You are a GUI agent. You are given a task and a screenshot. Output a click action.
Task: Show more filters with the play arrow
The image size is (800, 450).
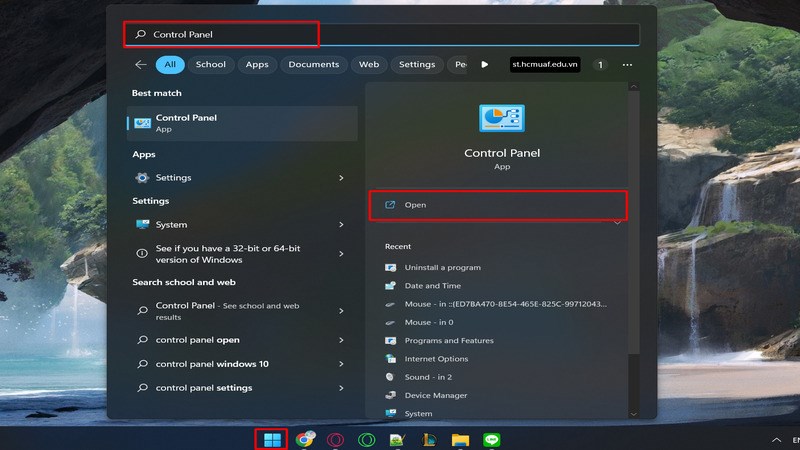point(485,65)
